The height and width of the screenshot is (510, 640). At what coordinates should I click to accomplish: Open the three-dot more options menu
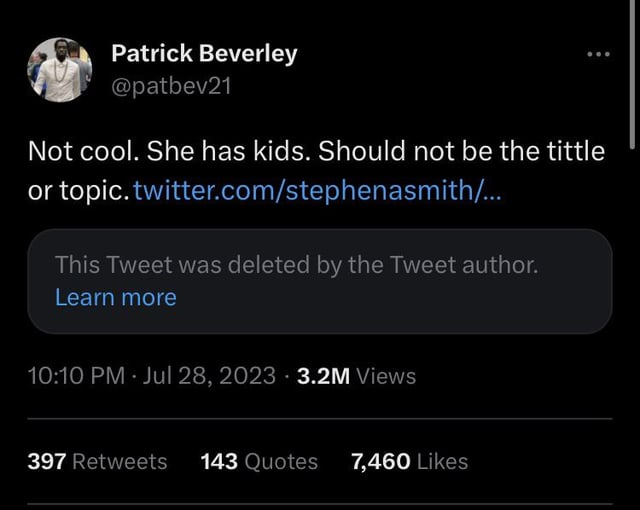[x=597, y=54]
